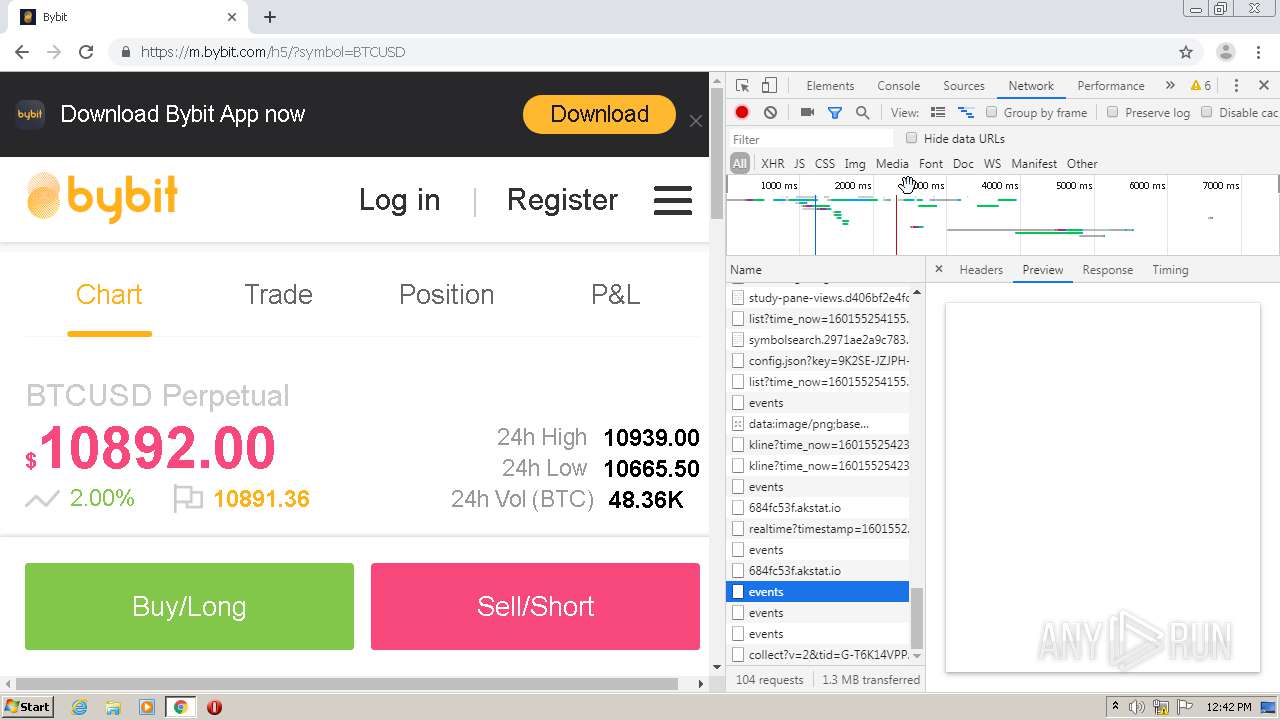Click the volume speaker tray icon
Viewport: 1280px width, 720px height.
pyautogui.click(x=1137, y=707)
